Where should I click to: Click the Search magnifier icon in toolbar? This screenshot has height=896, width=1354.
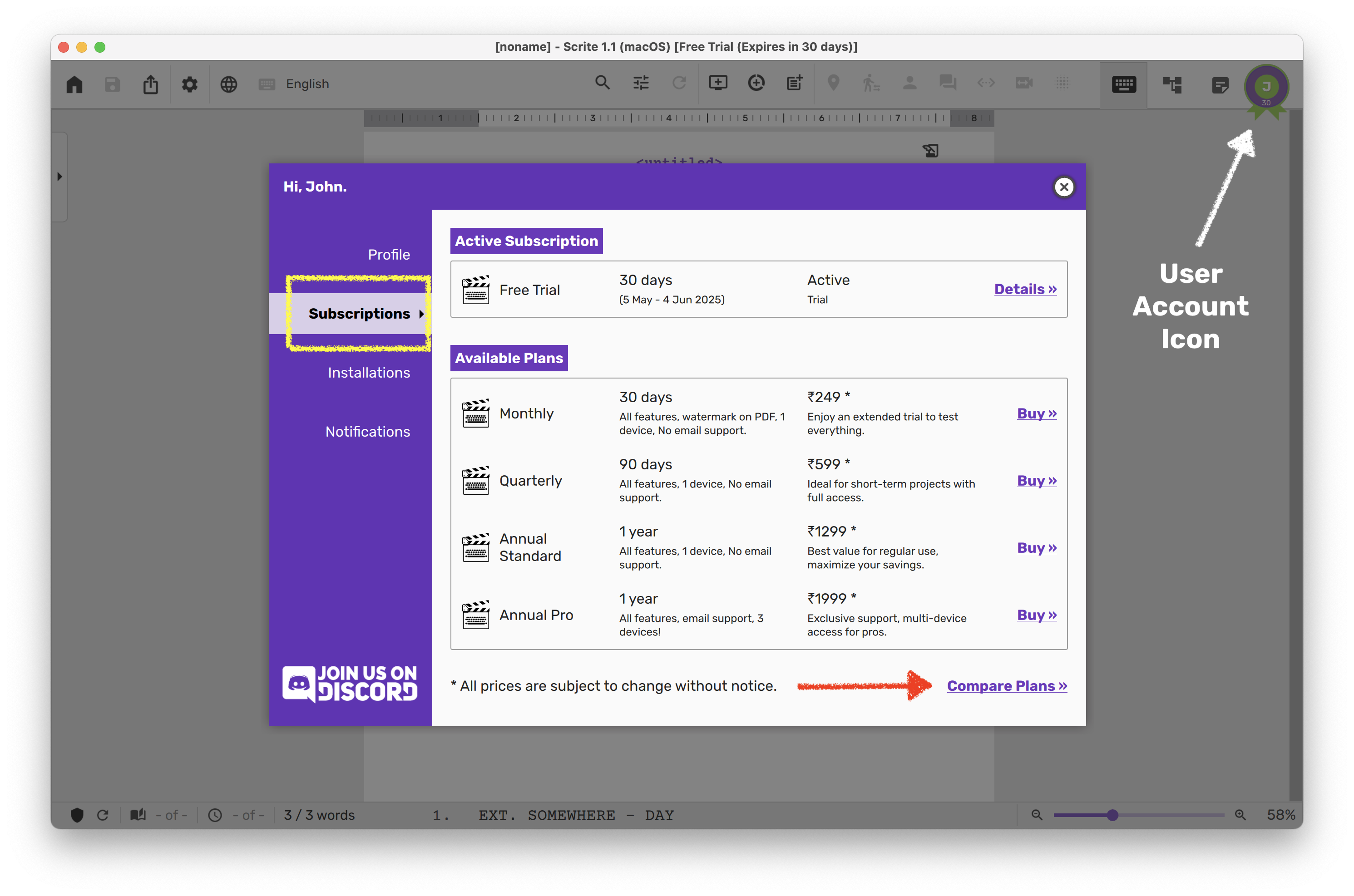[x=603, y=83]
